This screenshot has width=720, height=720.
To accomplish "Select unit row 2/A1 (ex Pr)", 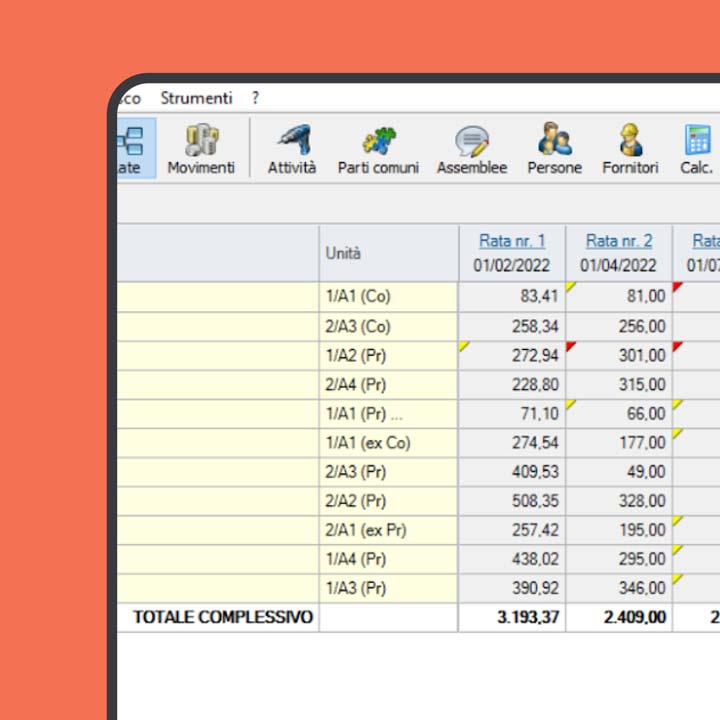I will tap(388, 530).
